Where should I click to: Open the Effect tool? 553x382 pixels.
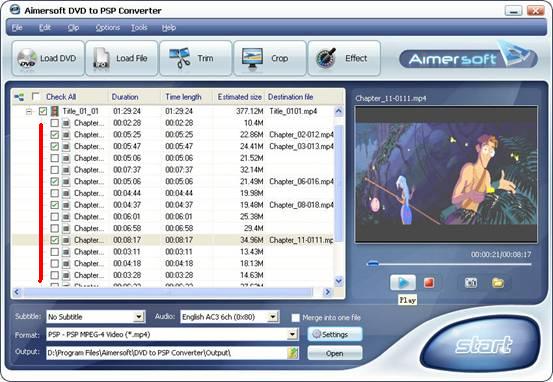(x=344, y=58)
